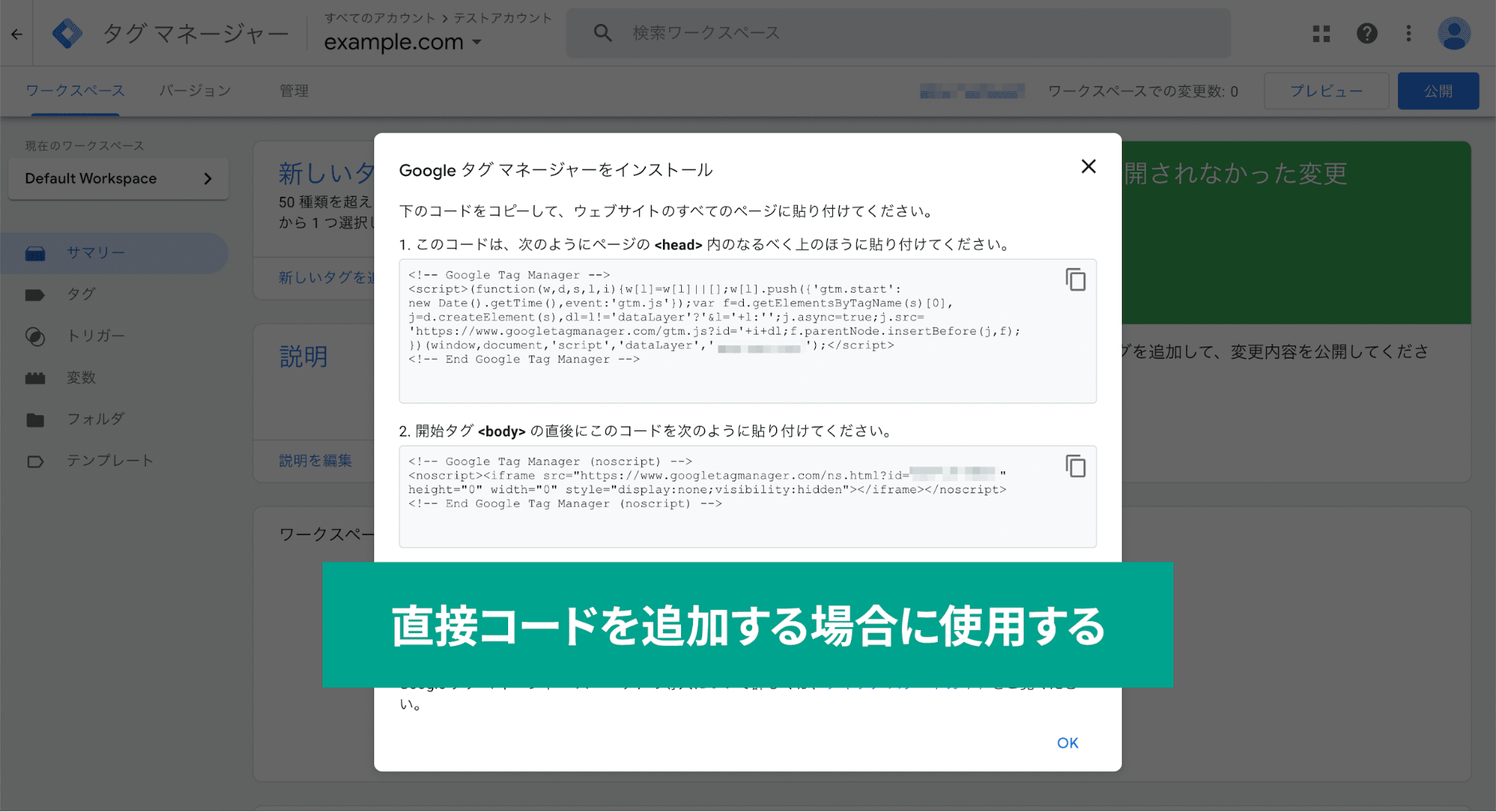Click プレビュー to preview workspace
Screen dimensions: 1496x812
1325,90
